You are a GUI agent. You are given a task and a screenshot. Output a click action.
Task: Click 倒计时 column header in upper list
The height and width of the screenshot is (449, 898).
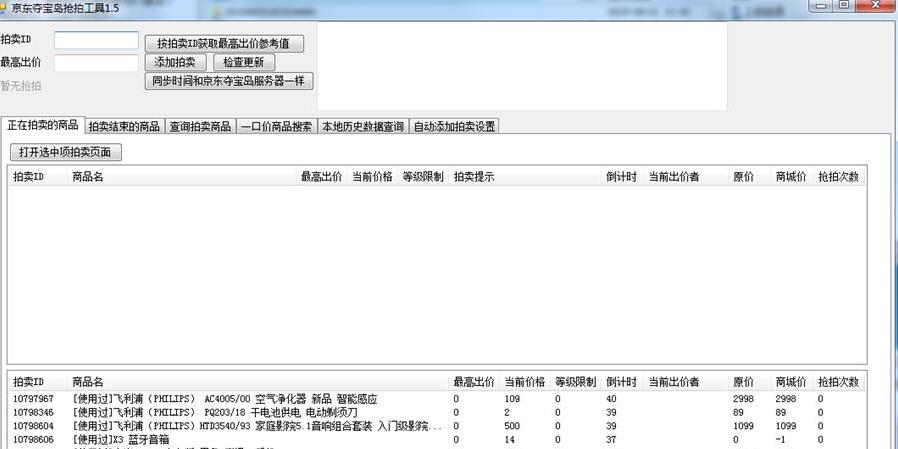click(x=621, y=177)
